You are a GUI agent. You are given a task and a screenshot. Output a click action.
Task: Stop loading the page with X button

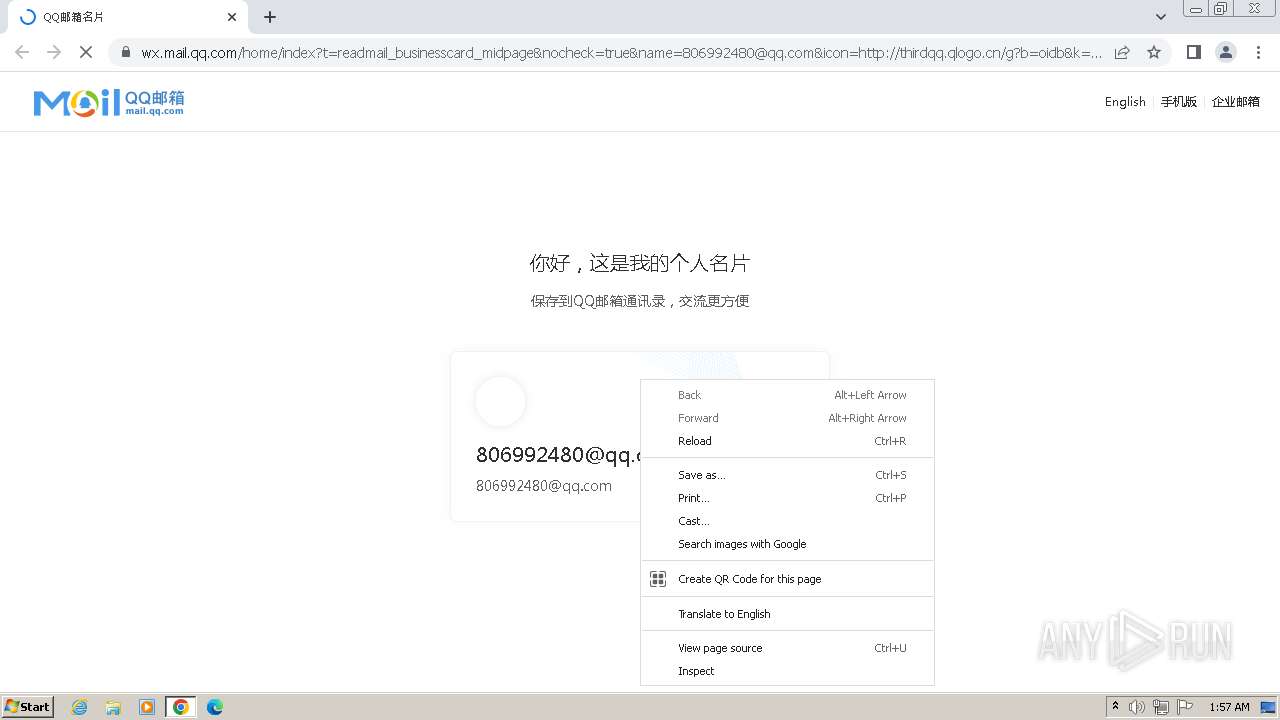pyautogui.click(x=86, y=52)
